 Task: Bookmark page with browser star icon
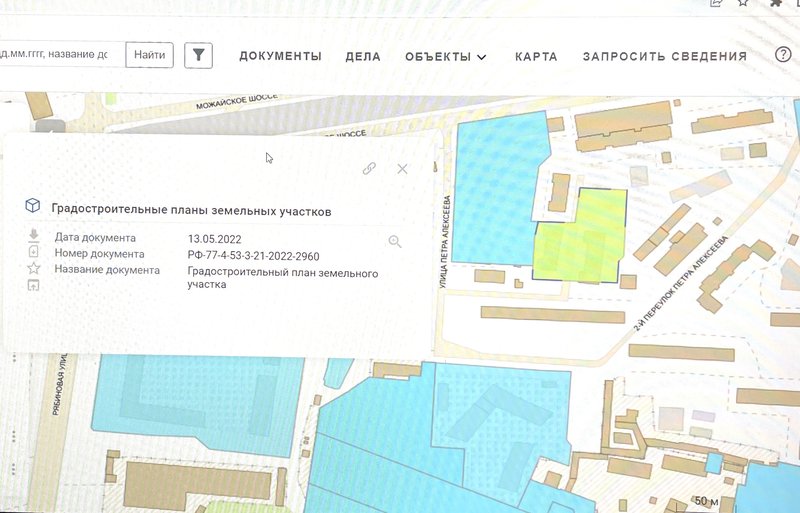(743, 3)
